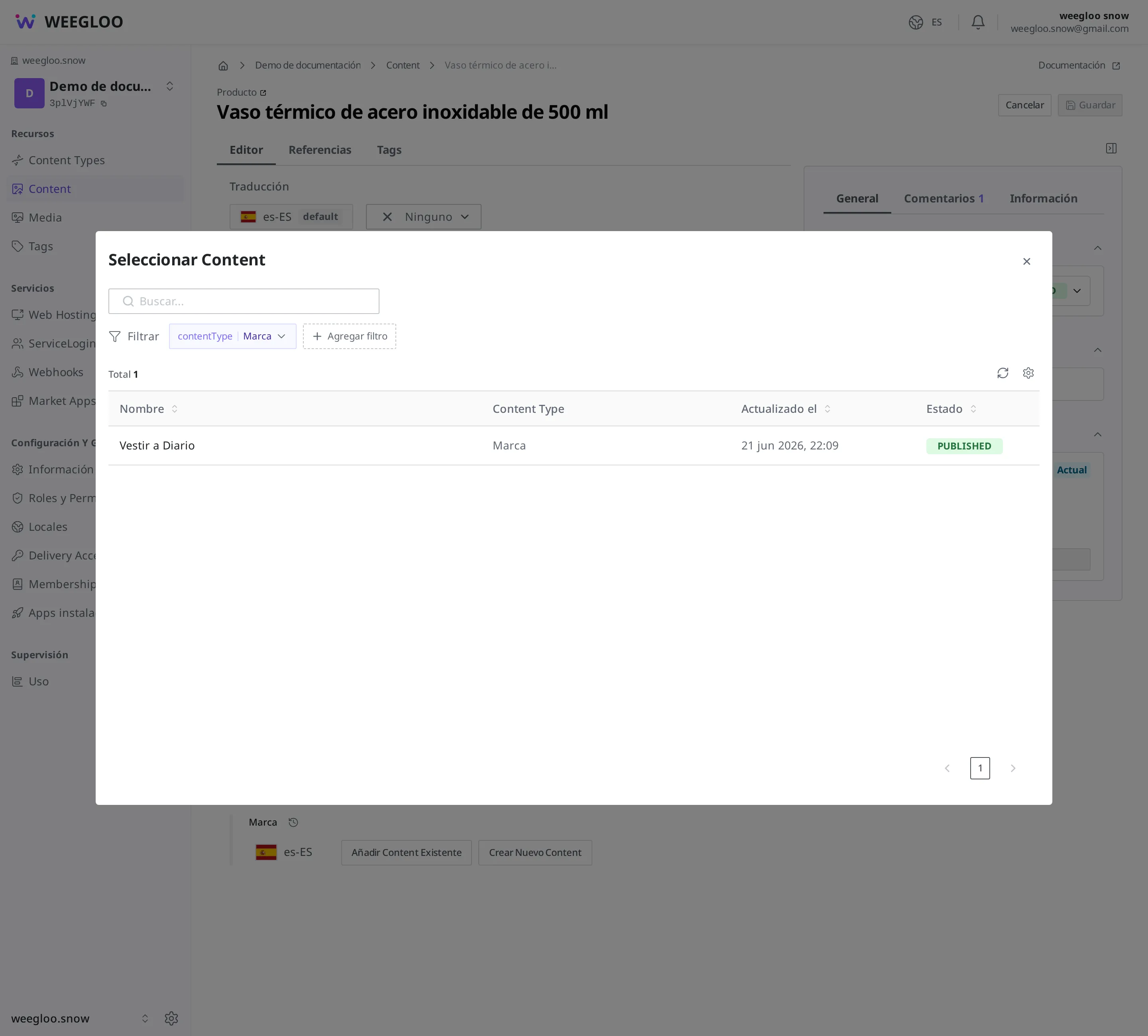Open notifications bell
1148x1036 pixels.
978,22
